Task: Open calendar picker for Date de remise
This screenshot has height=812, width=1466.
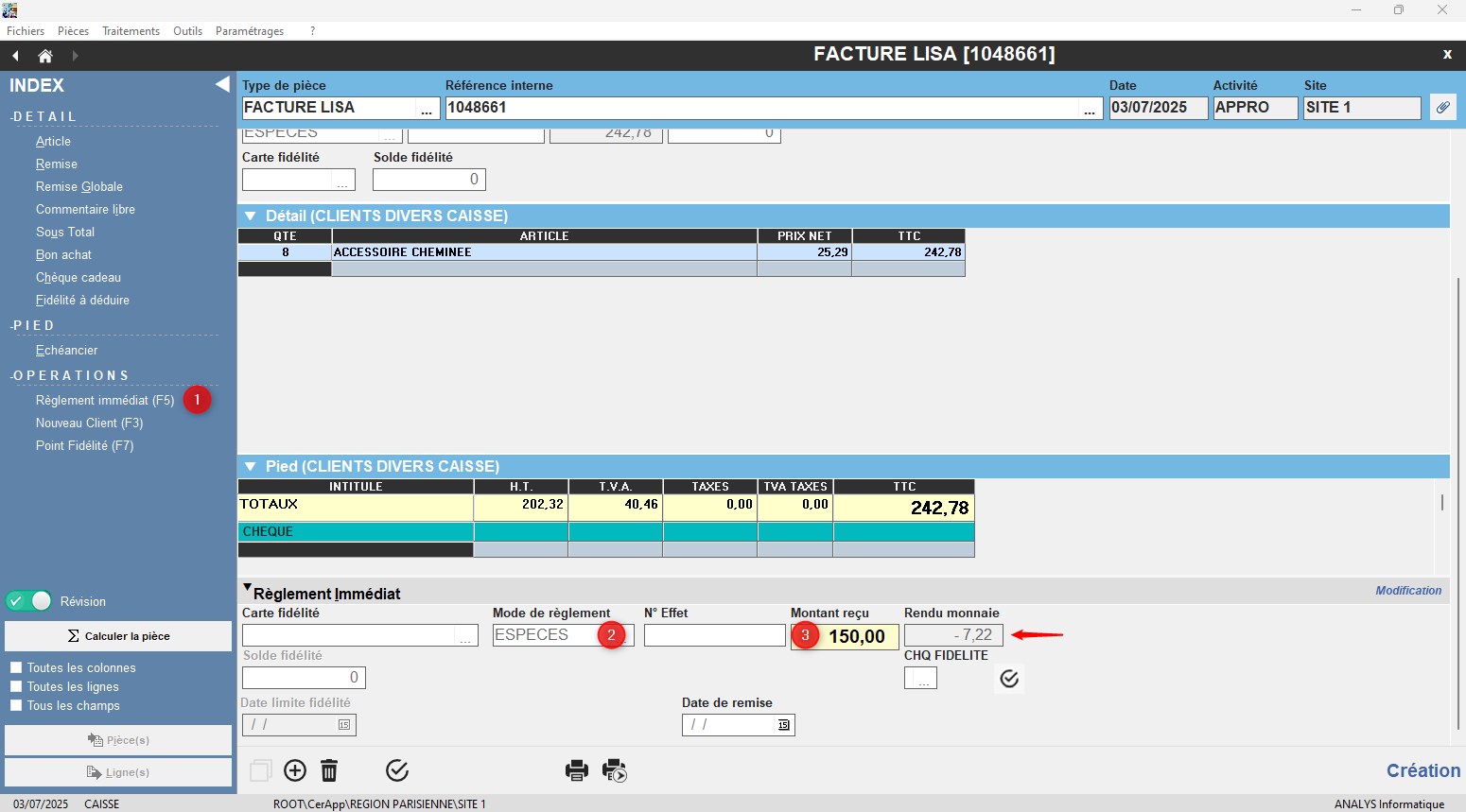Action: 783,725
